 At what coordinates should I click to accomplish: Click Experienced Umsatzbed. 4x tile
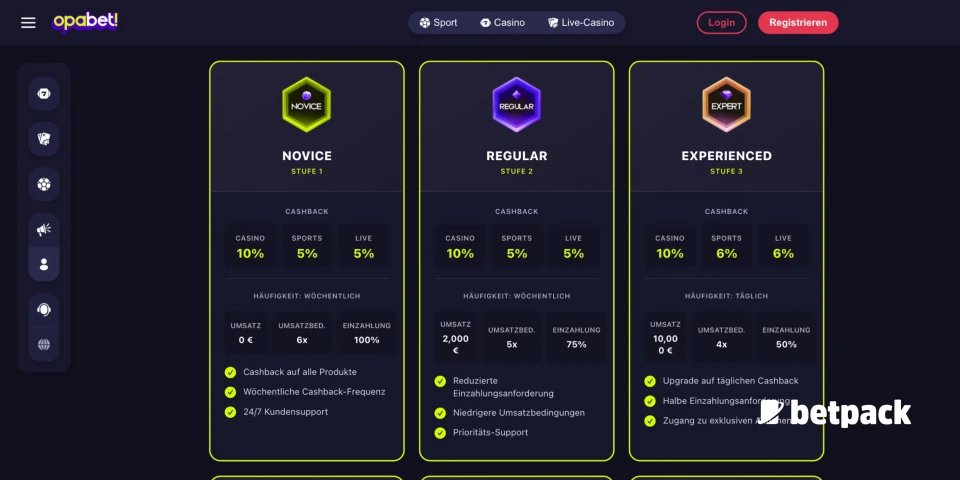click(721, 337)
